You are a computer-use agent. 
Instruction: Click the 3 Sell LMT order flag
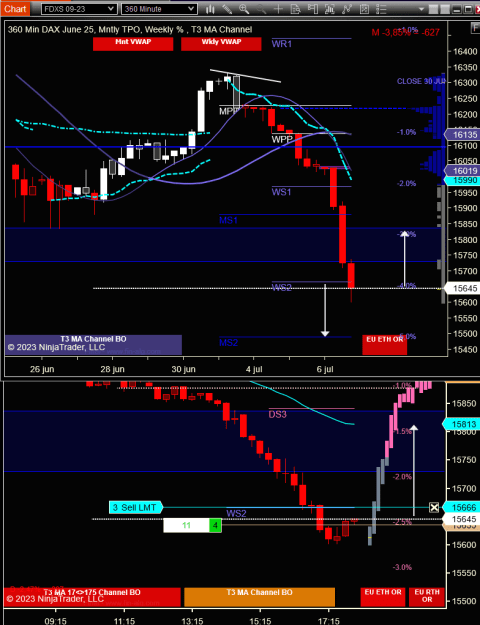136,507
